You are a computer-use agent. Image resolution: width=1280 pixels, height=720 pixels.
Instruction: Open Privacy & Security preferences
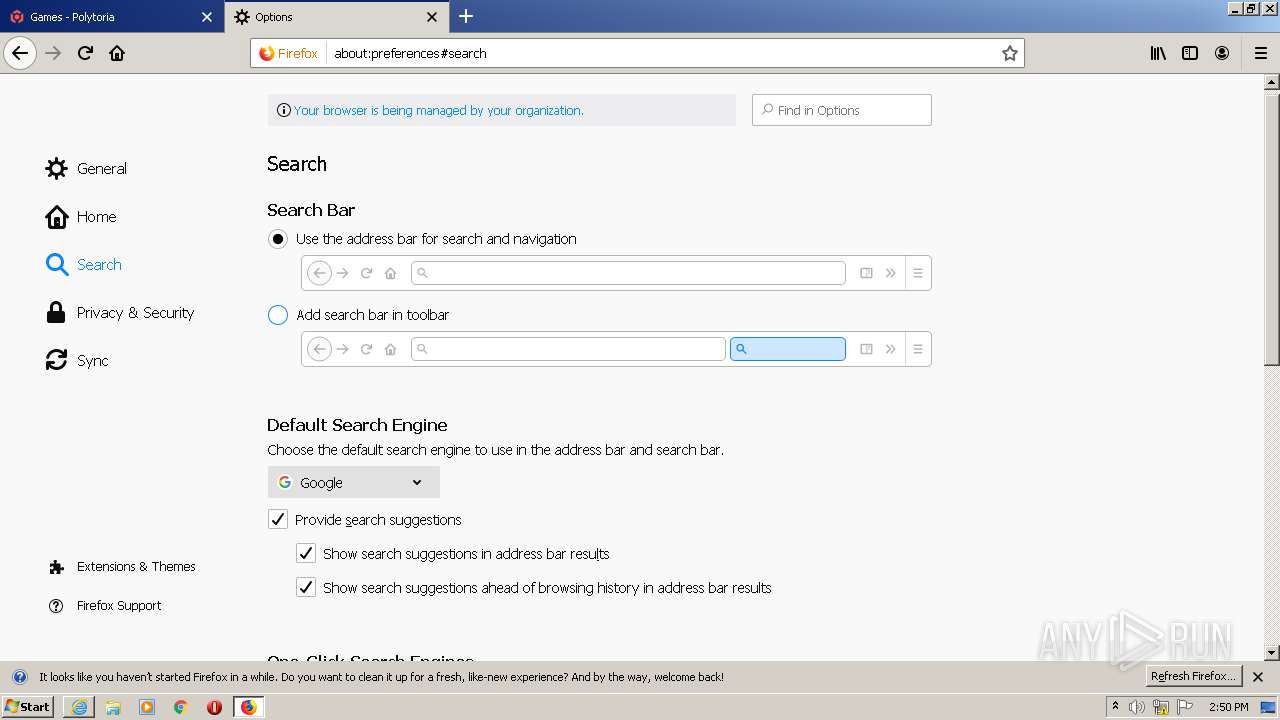(x=120, y=312)
